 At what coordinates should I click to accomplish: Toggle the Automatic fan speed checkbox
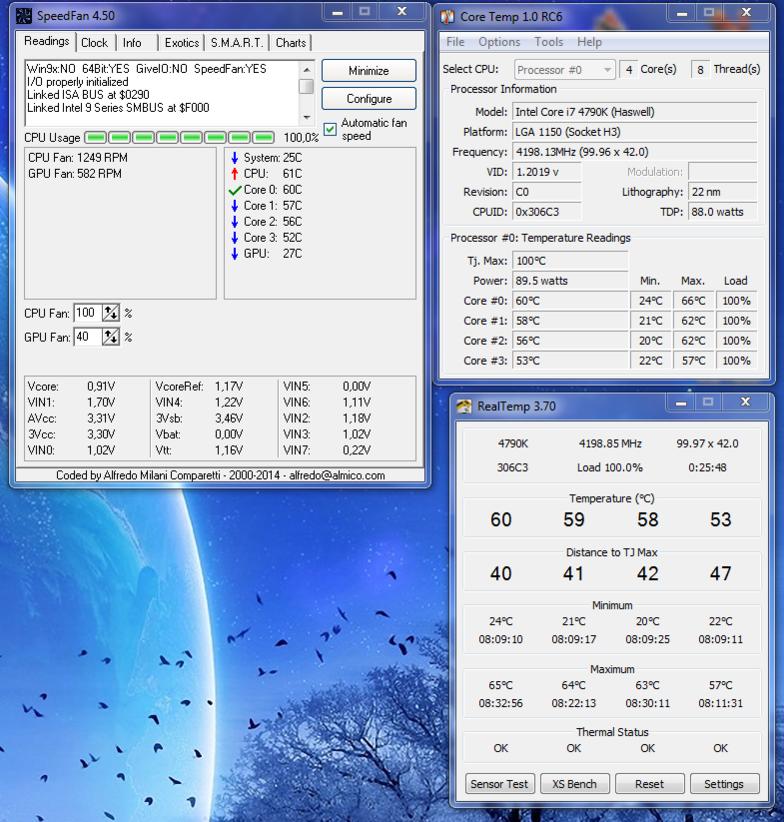point(330,129)
